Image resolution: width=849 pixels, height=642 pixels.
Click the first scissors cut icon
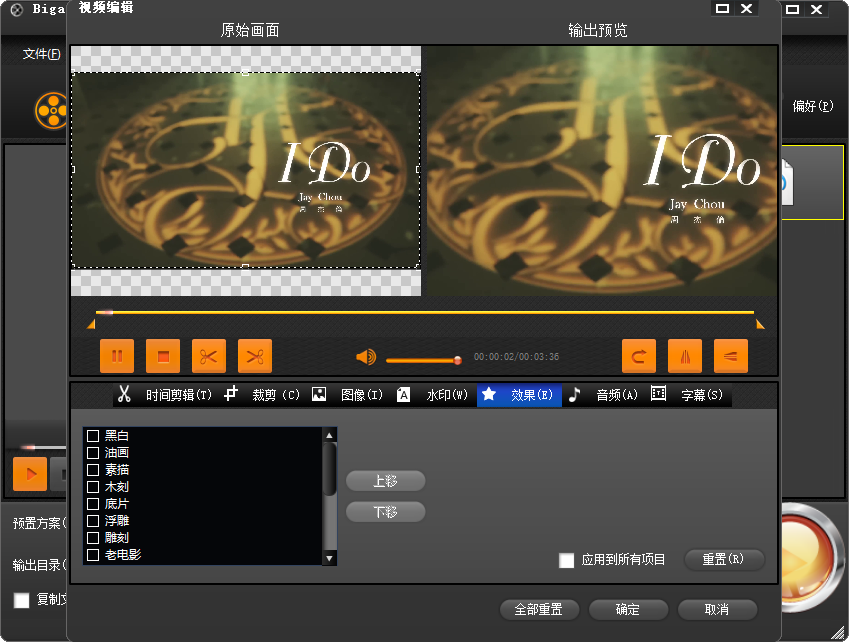(x=209, y=356)
